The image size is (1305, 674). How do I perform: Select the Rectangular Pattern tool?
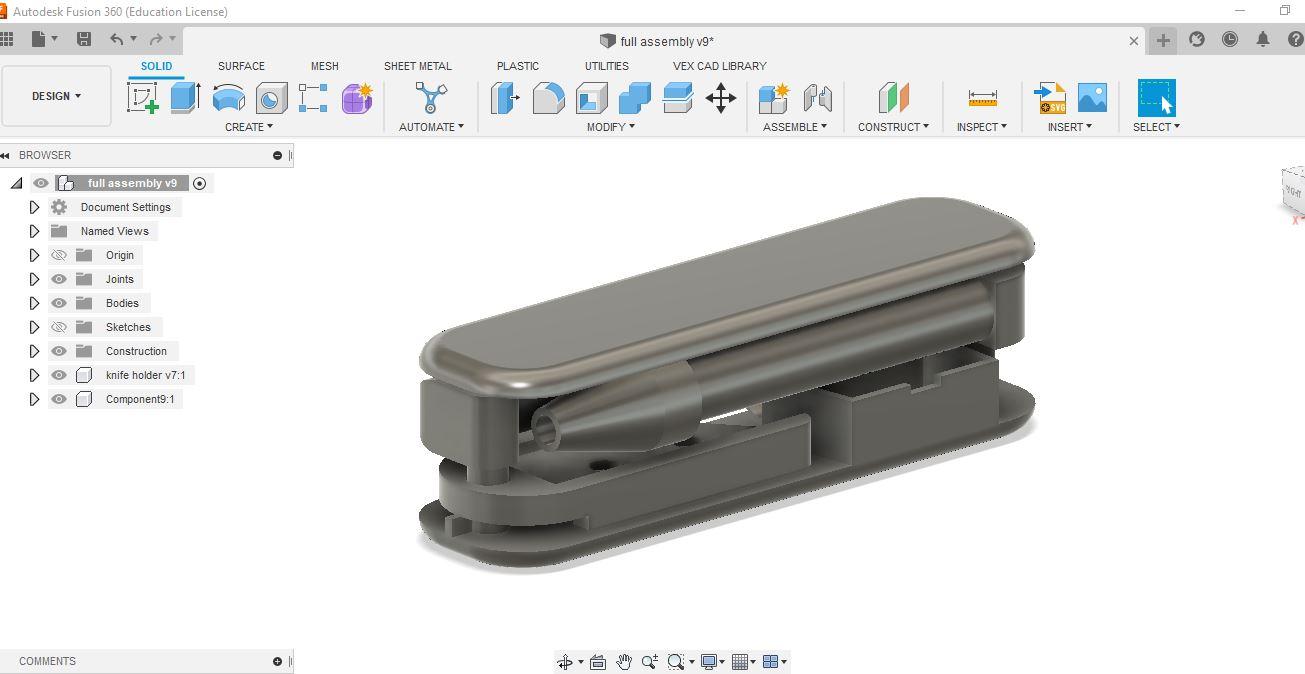tap(313, 98)
